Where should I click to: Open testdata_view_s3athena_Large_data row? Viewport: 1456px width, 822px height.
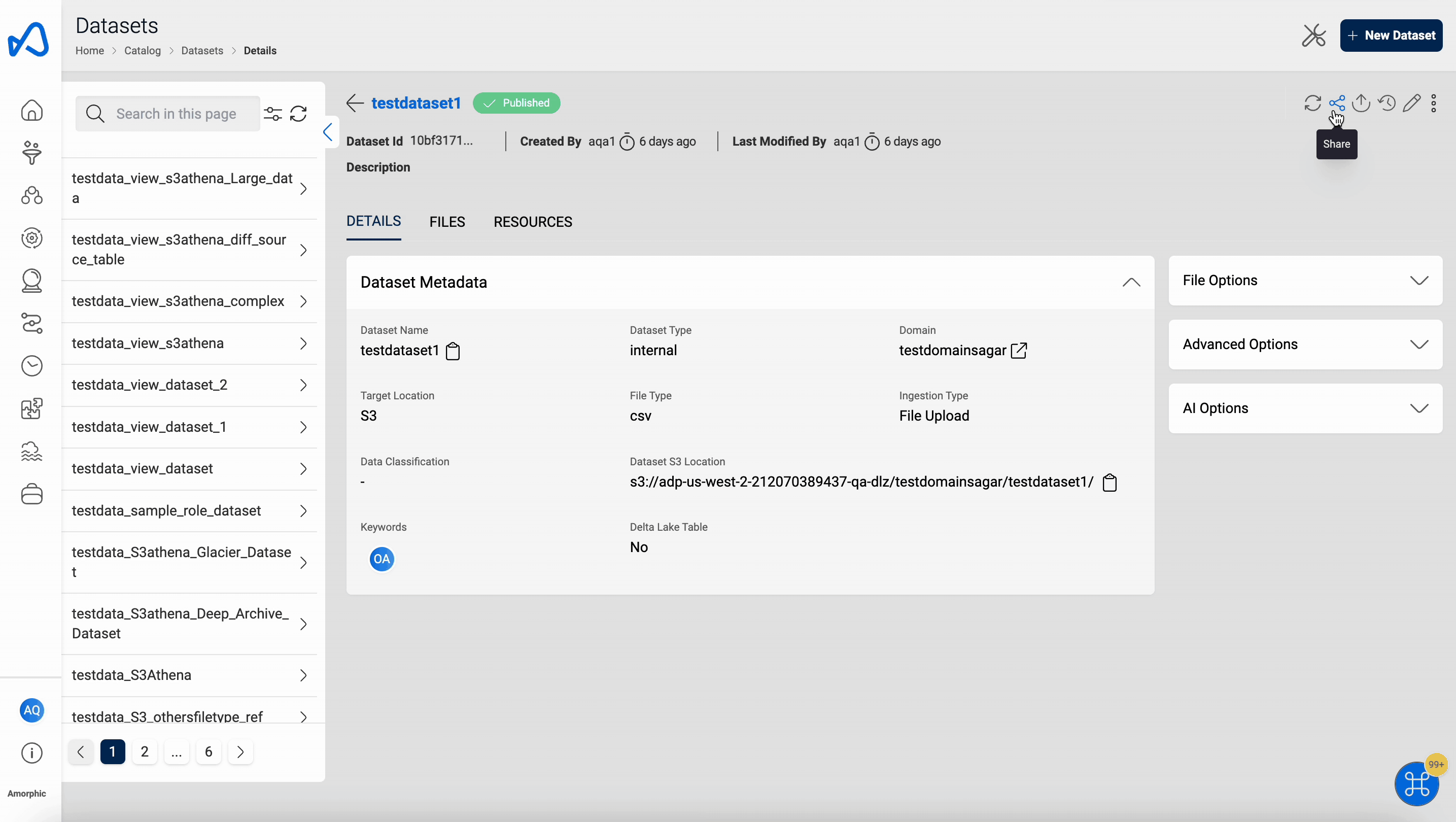[189, 188]
